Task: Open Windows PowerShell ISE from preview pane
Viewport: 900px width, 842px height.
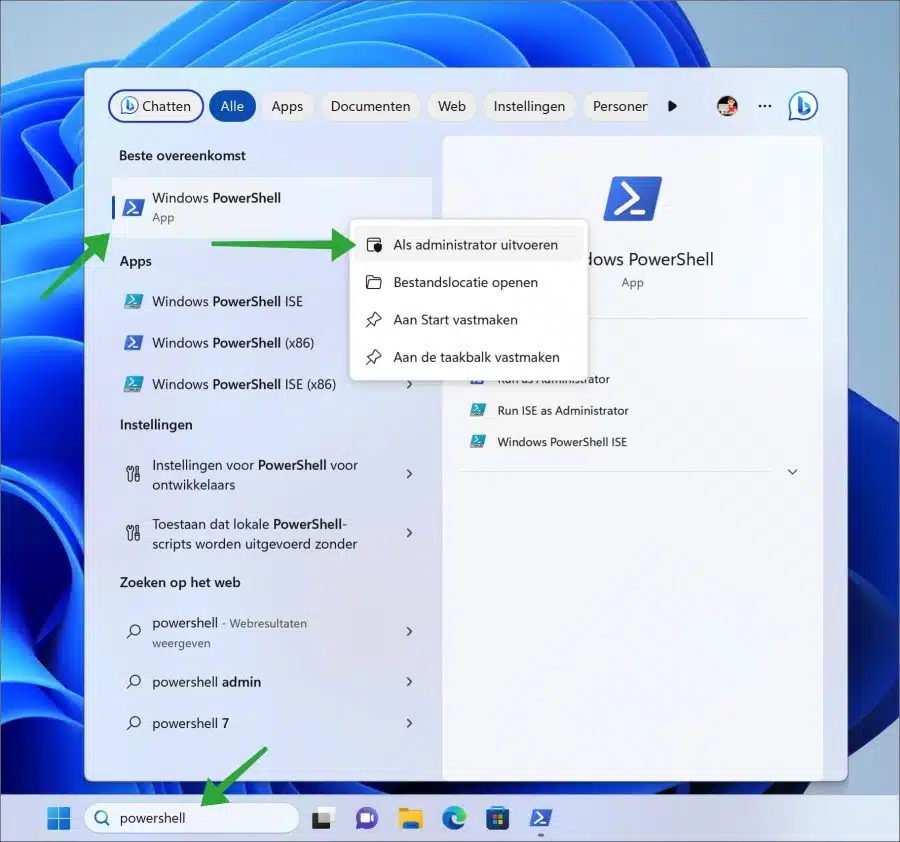Action: click(562, 442)
